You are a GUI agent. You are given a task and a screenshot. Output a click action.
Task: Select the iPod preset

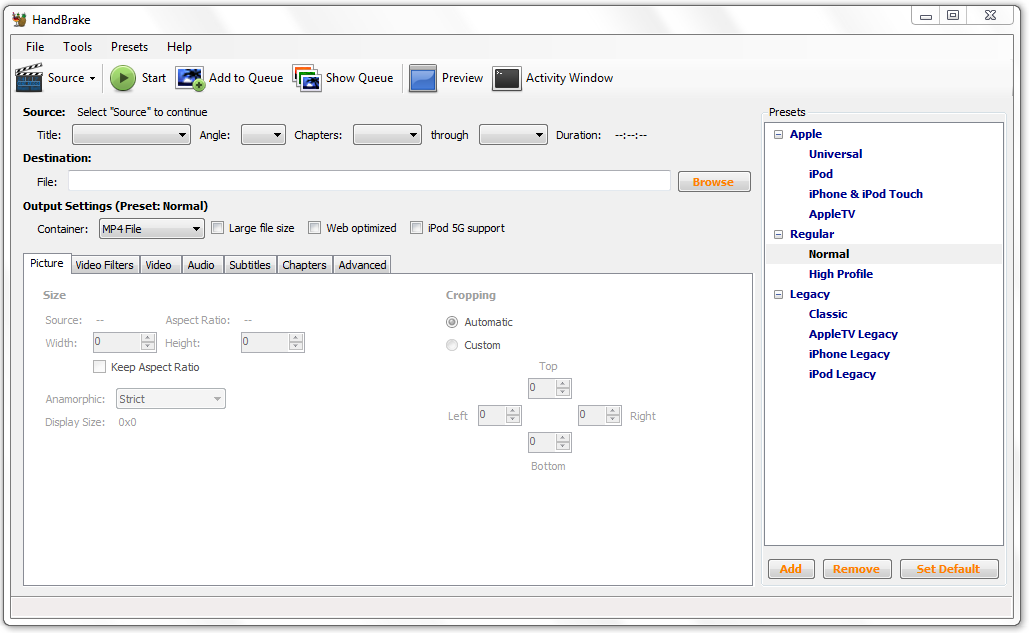(x=821, y=174)
